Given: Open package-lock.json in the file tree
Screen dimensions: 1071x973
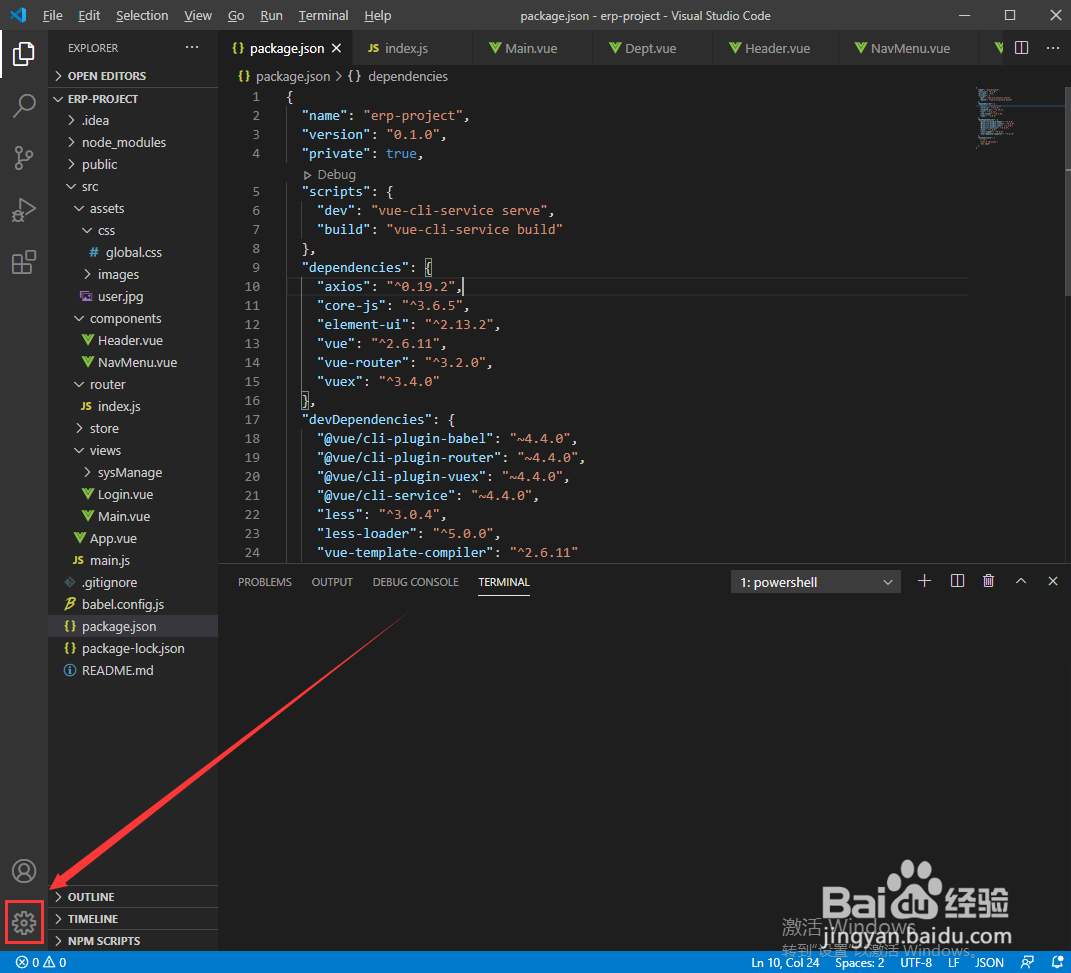Looking at the screenshot, I should [x=133, y=649].
